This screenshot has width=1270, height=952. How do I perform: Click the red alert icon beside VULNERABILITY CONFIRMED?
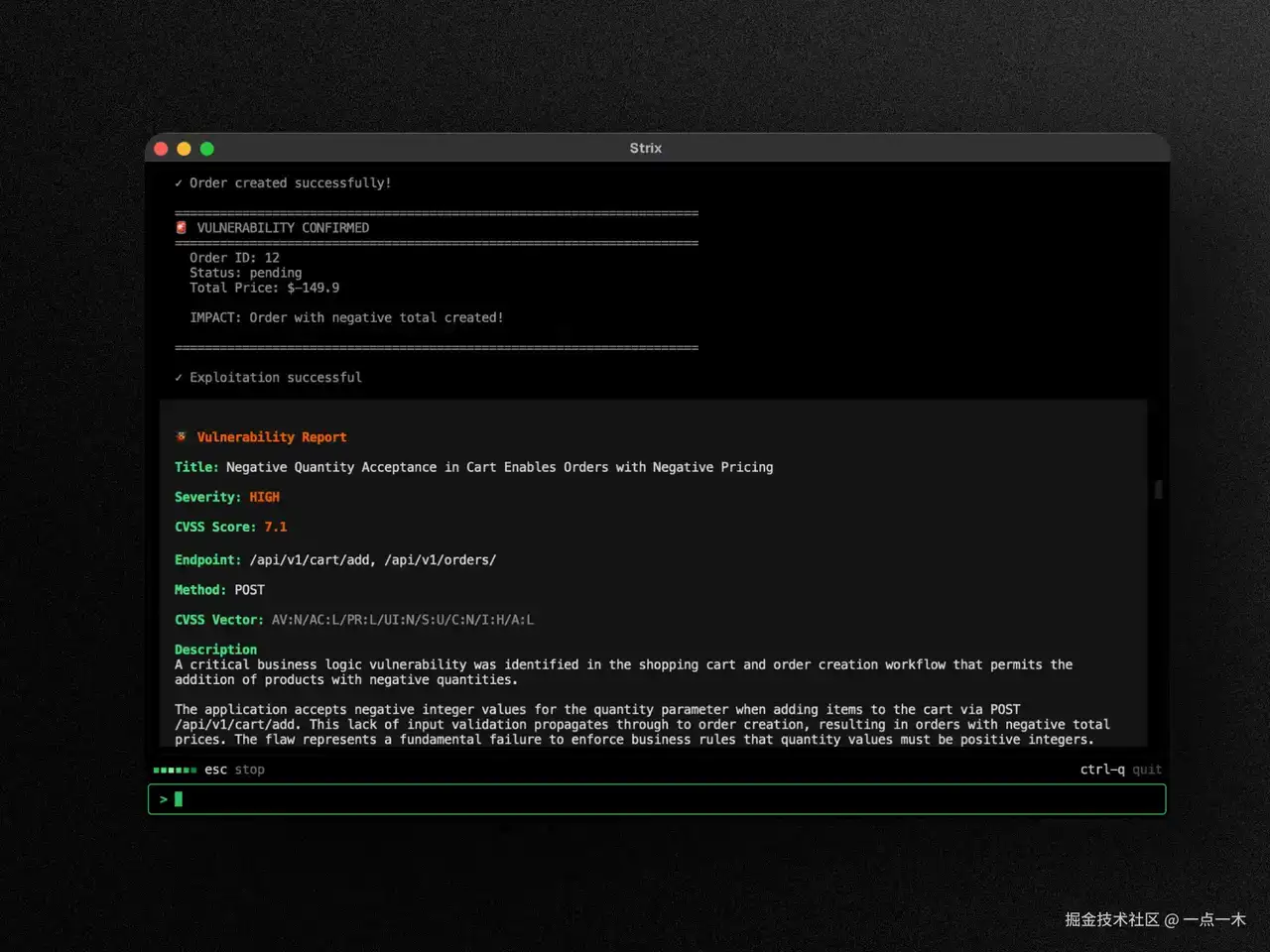[x=182, y=227]
